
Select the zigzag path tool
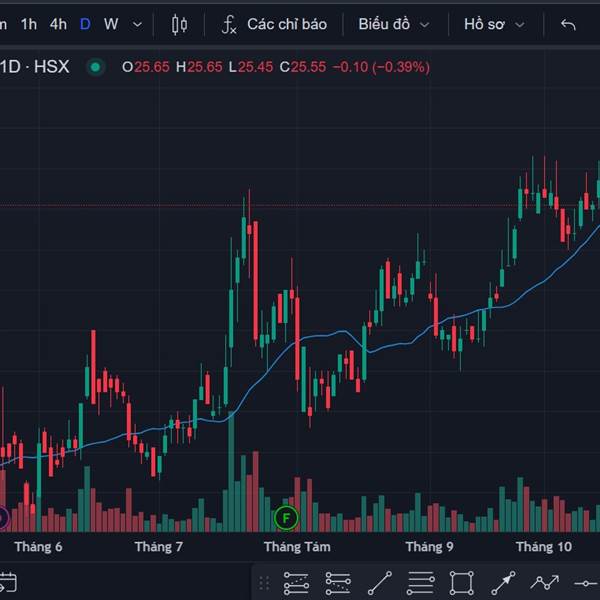tap(545, 582)
